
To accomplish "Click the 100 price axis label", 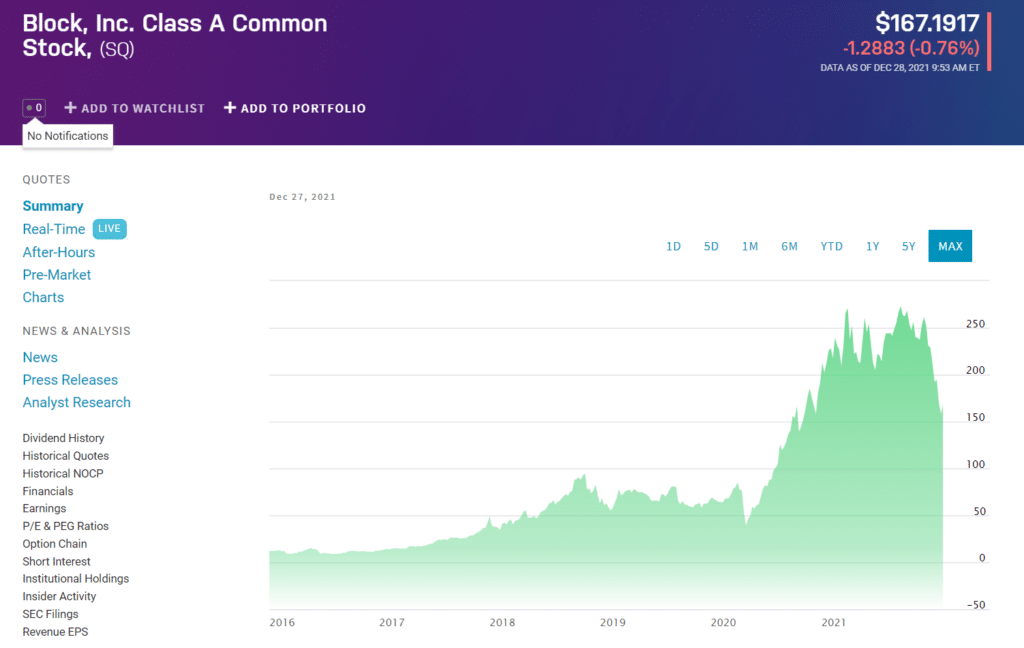I will [x=976, y=464].
